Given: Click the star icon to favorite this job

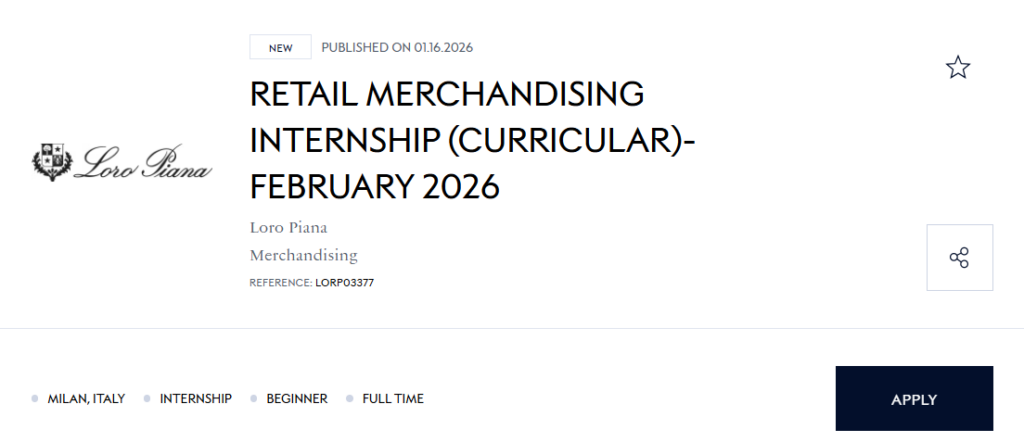Looking at the screenshot, I should 958,68.
